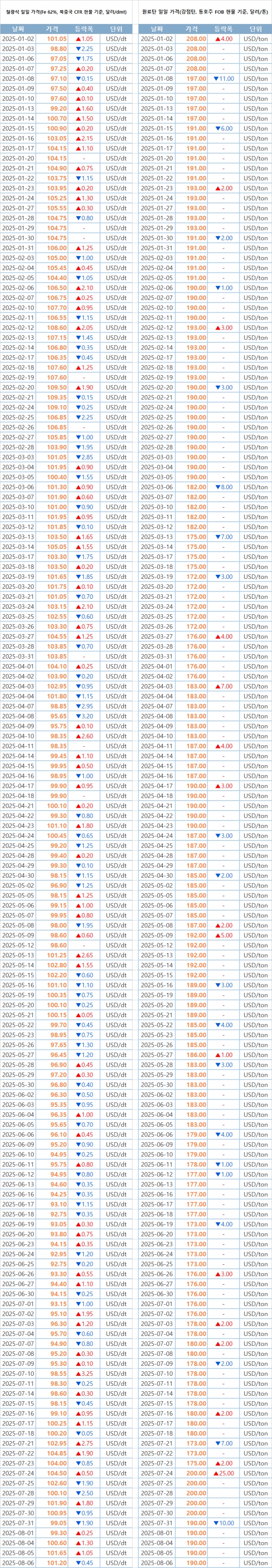Viewport: 272px width, 1568px height.
Task: Click the USD/dt unit cell for 2025-01-02
Action: pyautogui.click(x=116, y=39)
